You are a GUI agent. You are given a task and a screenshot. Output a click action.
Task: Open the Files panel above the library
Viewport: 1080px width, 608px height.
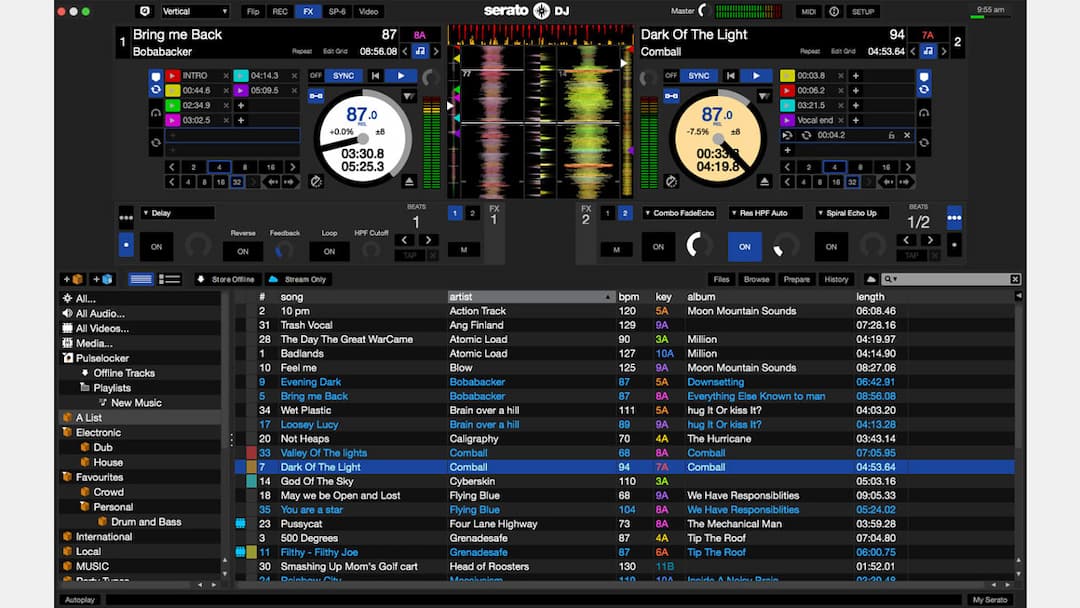pyautogui.click(x=721, y=279)
